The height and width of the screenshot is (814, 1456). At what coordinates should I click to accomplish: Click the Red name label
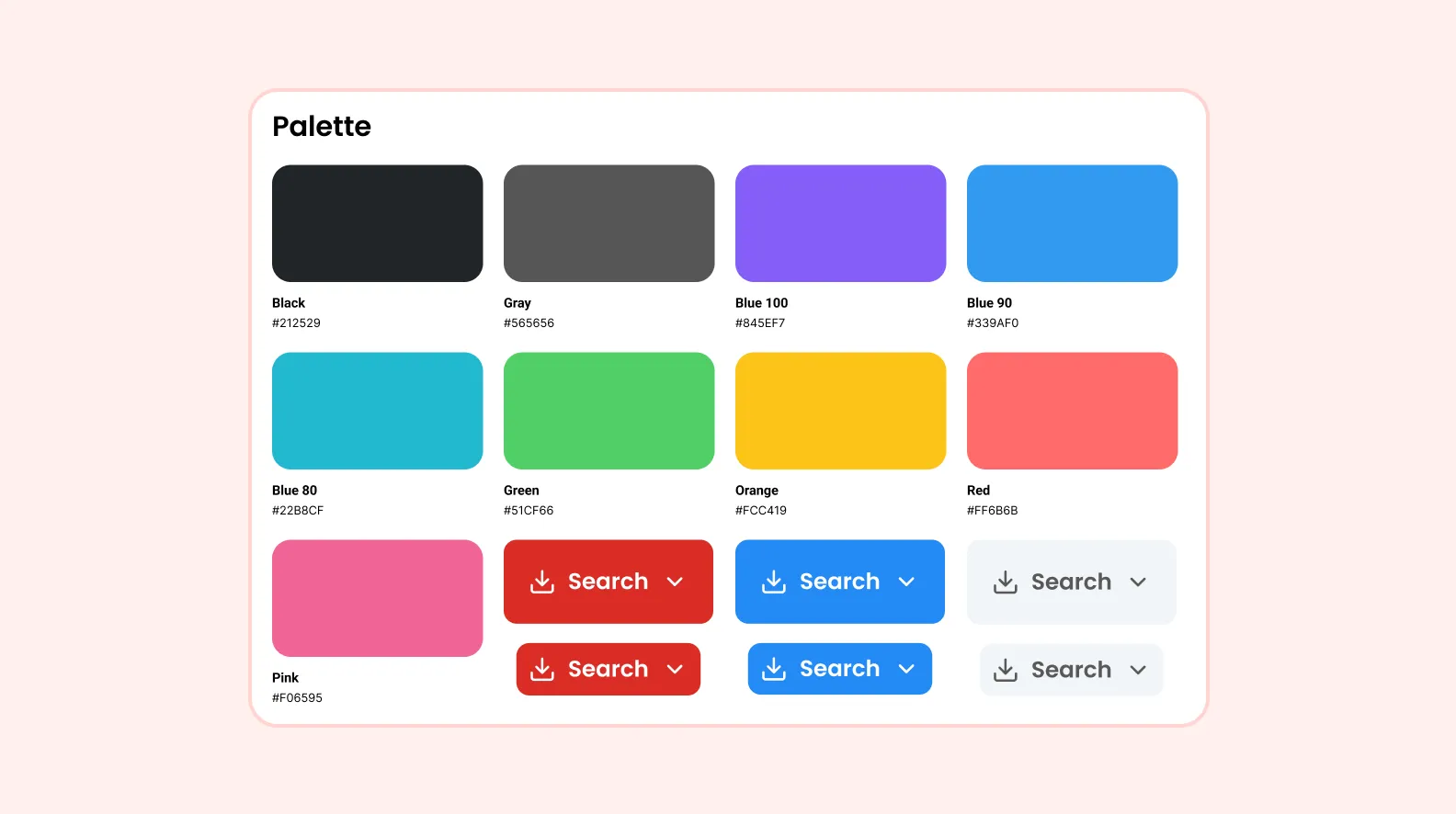pos(978,491)
